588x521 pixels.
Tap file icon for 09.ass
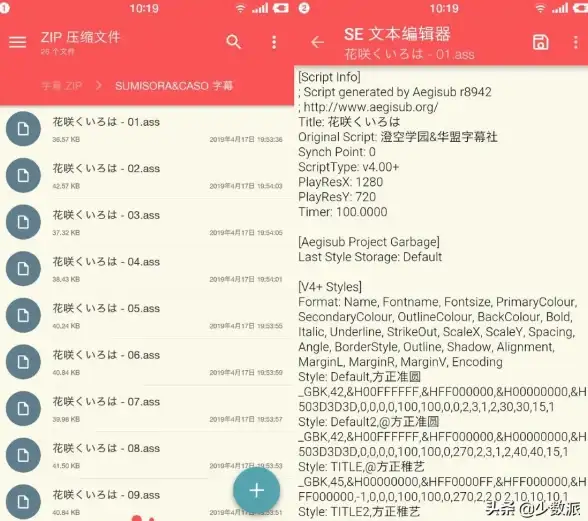[x=23, y=502]
